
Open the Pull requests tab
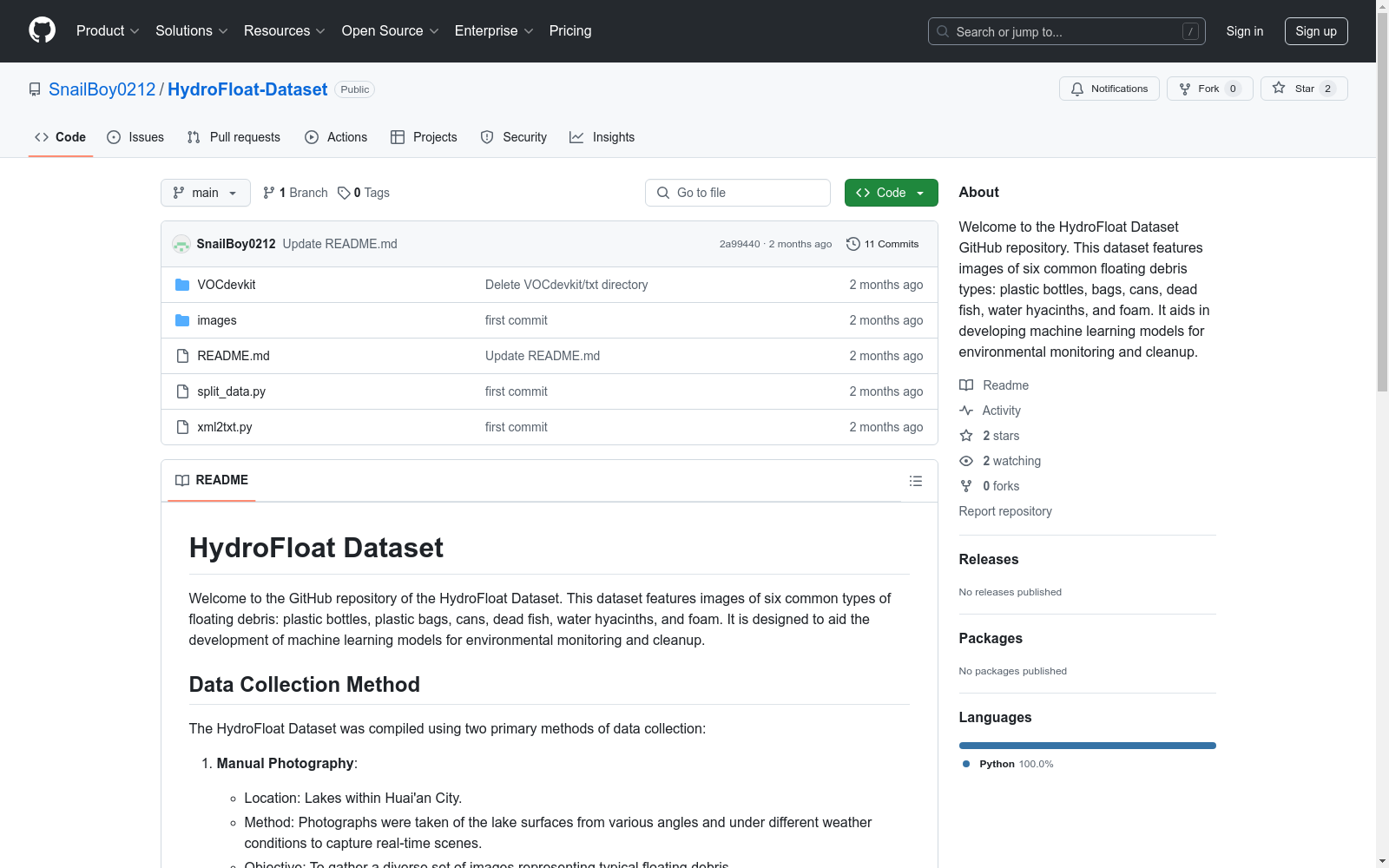(x=234, y=137)
